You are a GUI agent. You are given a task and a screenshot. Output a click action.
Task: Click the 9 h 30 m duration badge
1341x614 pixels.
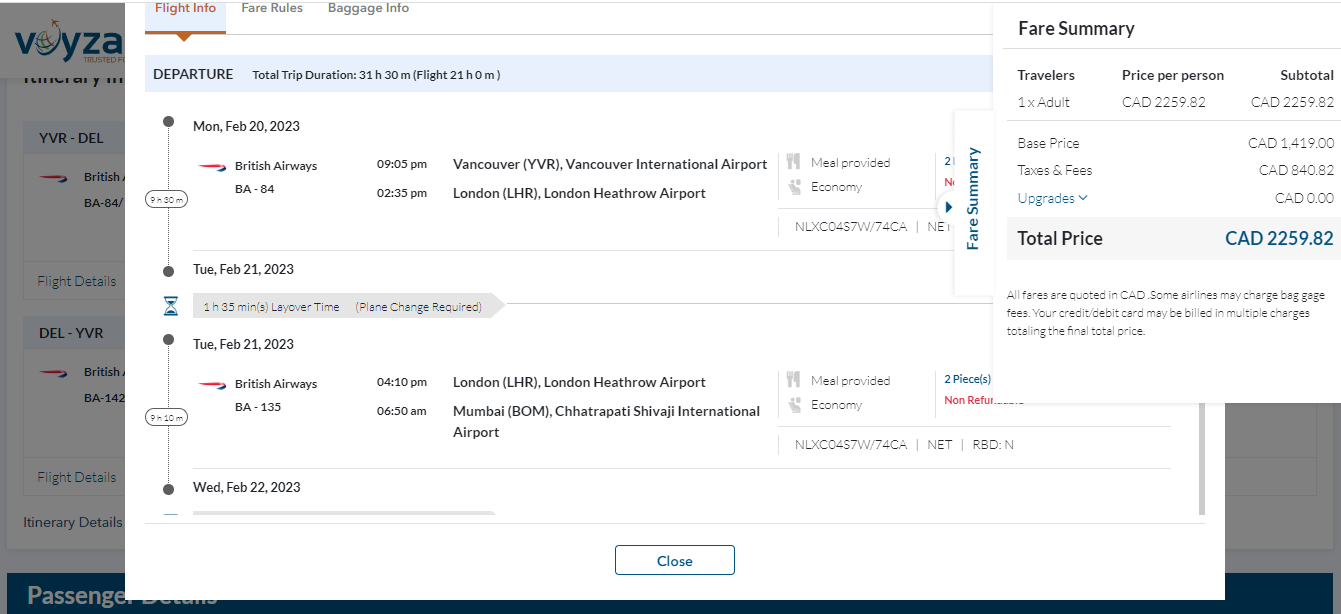(x=168, y=199)
